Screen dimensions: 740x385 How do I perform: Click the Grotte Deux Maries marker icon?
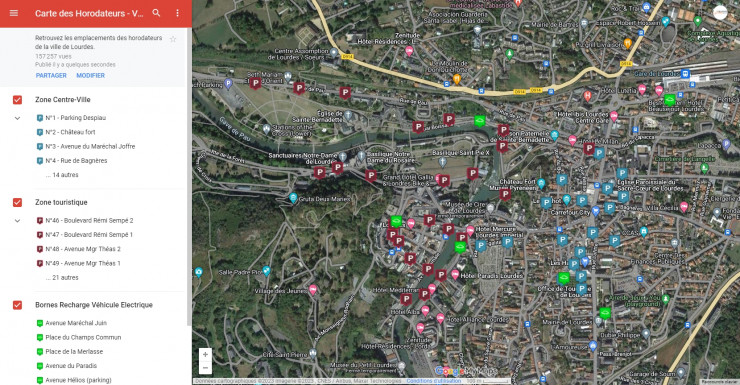click(x=293, y=198)
